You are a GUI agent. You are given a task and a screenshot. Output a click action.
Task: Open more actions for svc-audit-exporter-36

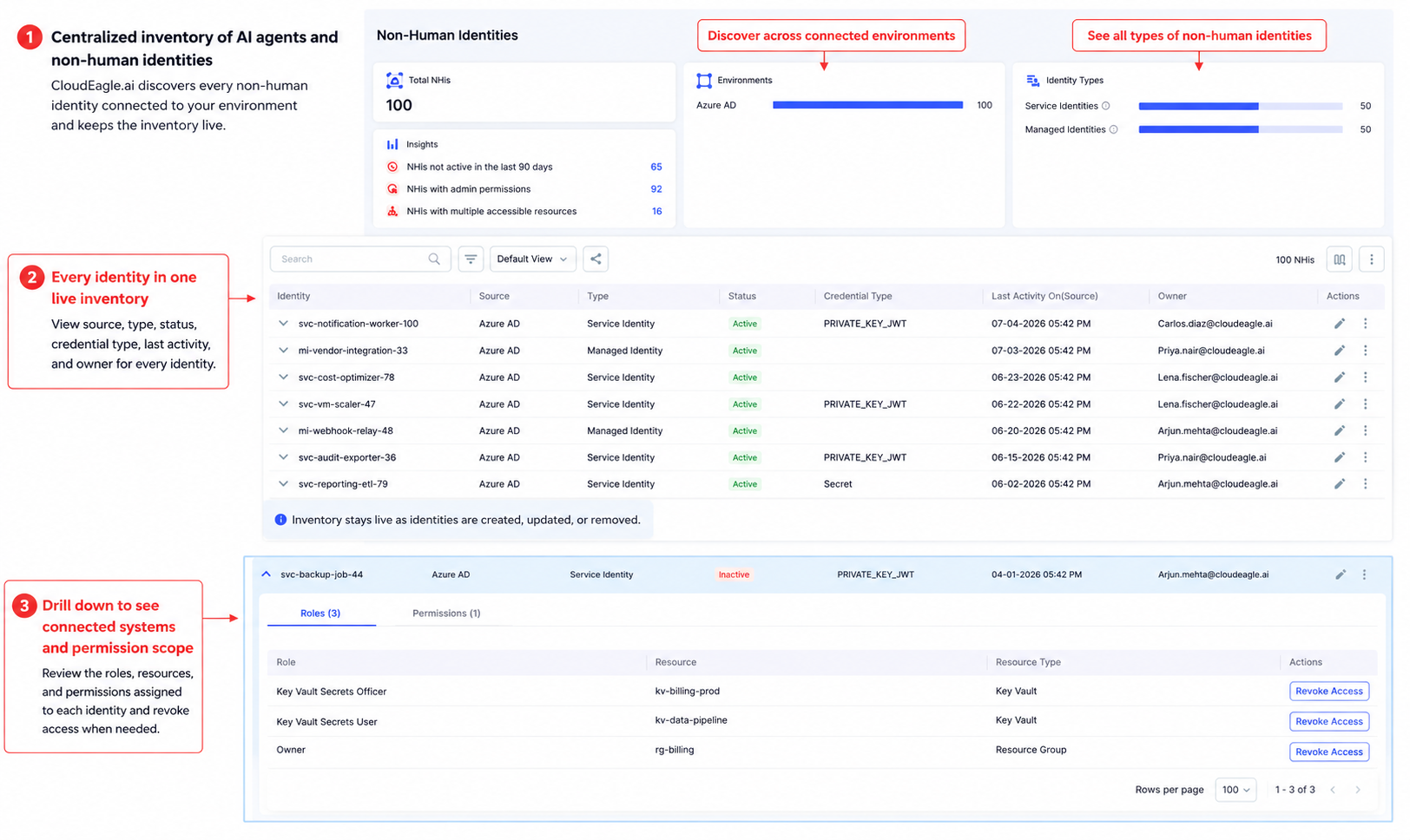point(1365,457)
